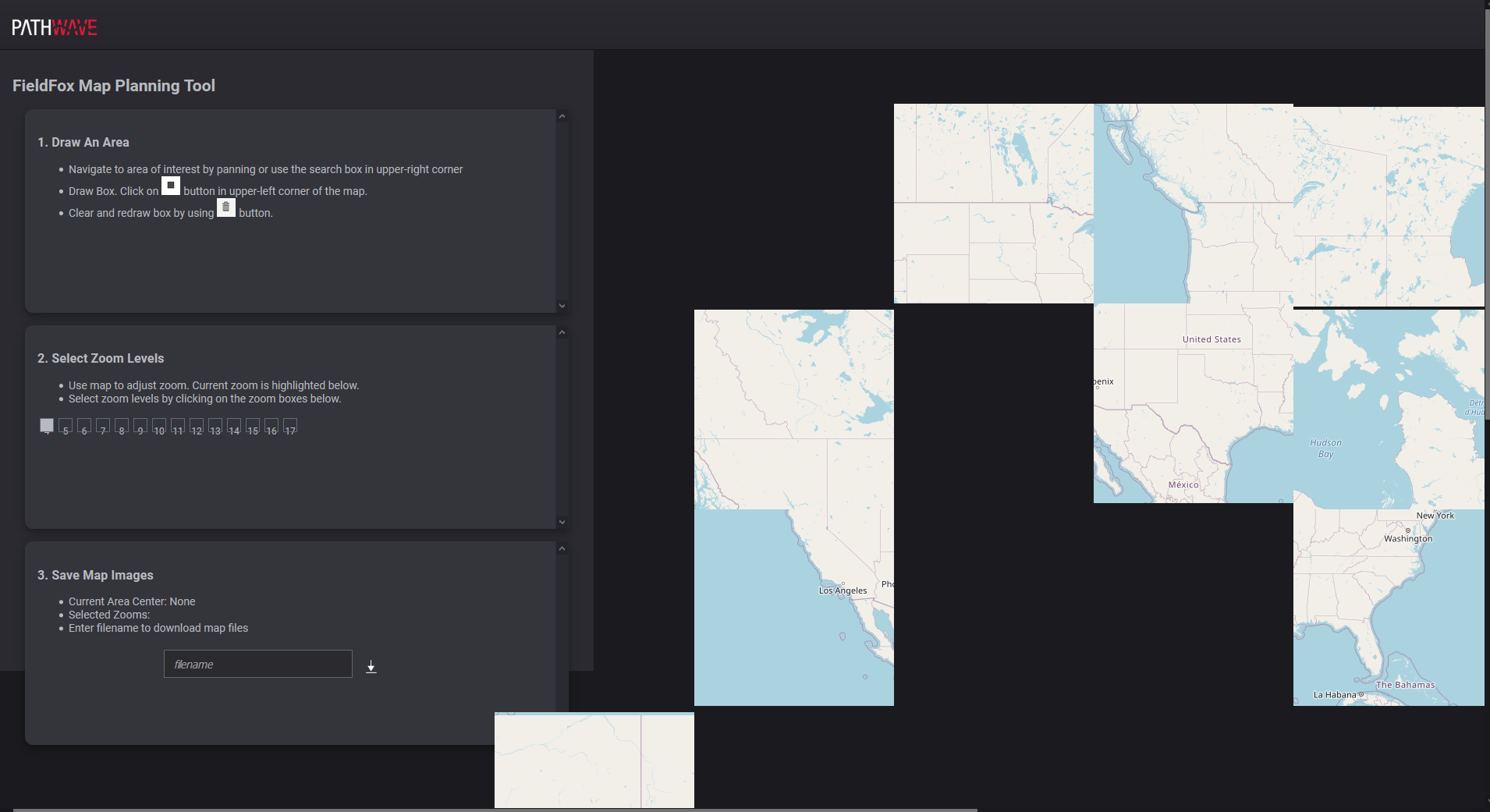
Task: Click the 'FieldFox Map Planning Tool' heading
Action: point(114,86)
